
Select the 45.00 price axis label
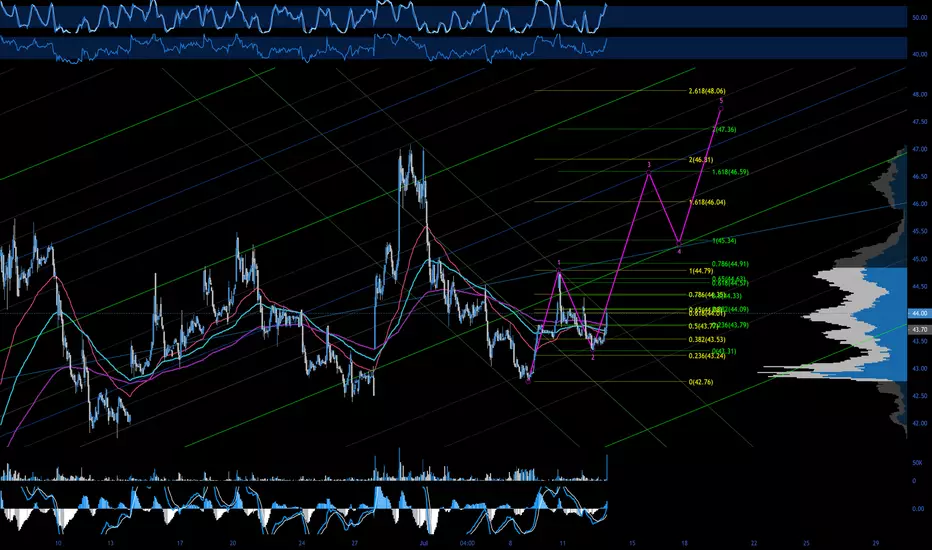pos(920,259)
